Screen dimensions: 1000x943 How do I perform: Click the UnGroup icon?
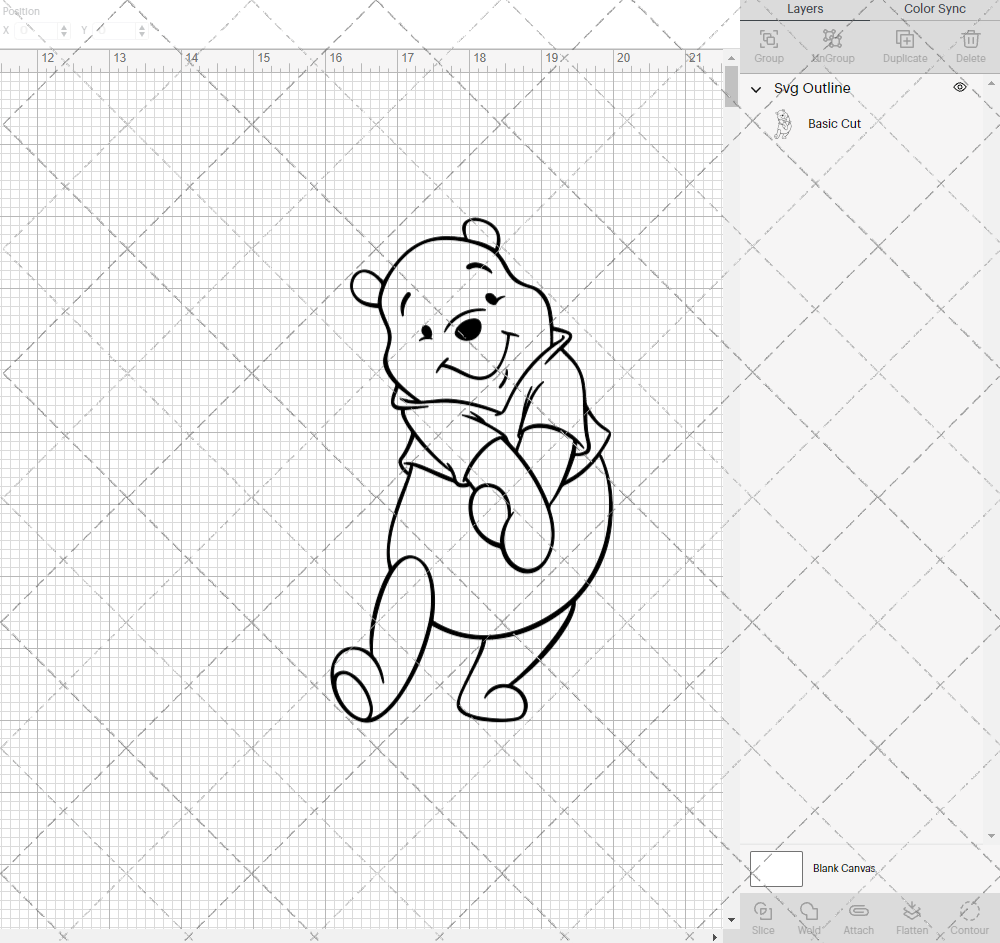pyautogui.click(x=832, y=39)
